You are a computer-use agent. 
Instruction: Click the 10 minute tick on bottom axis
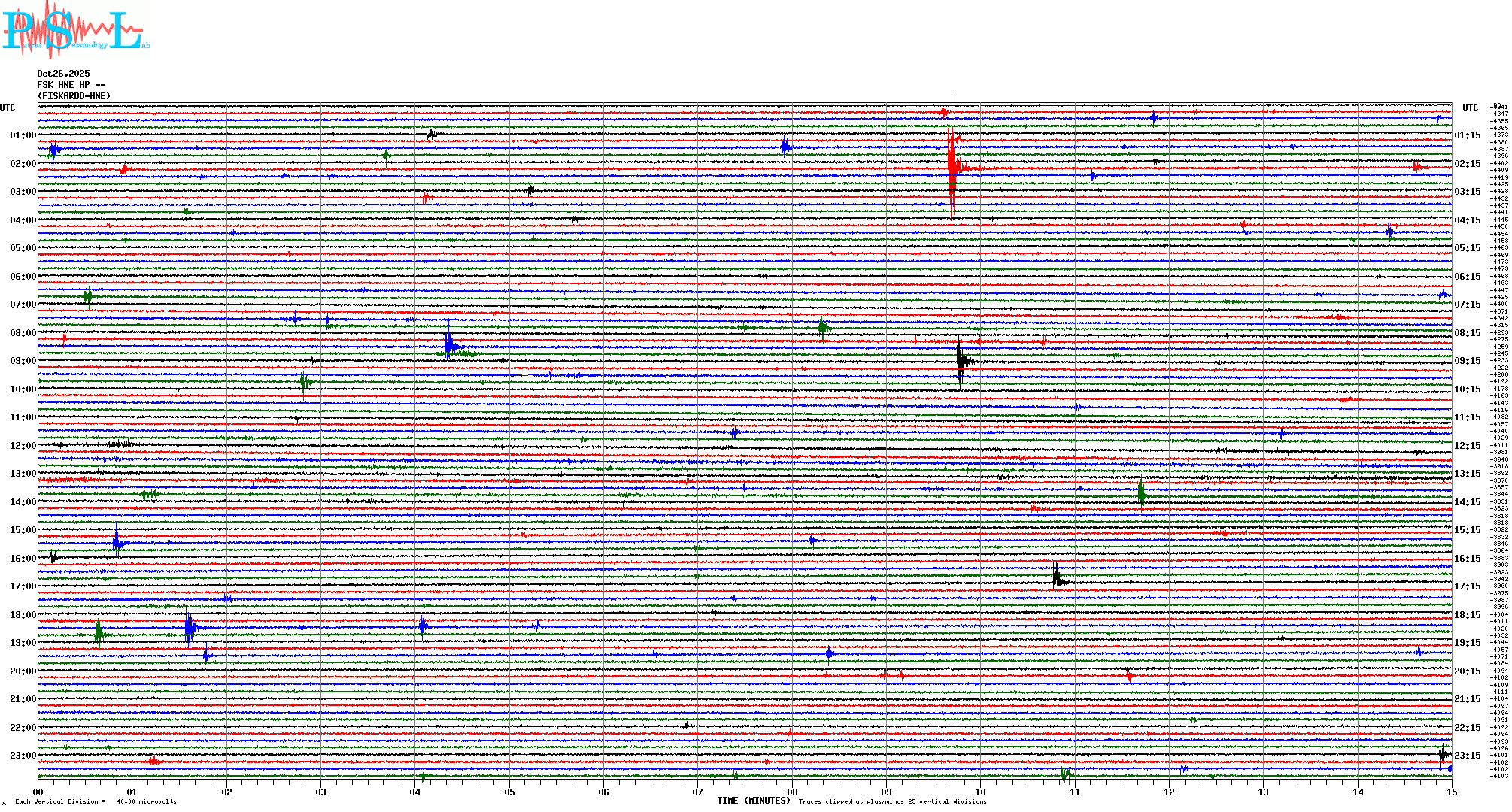coord(980,792)
